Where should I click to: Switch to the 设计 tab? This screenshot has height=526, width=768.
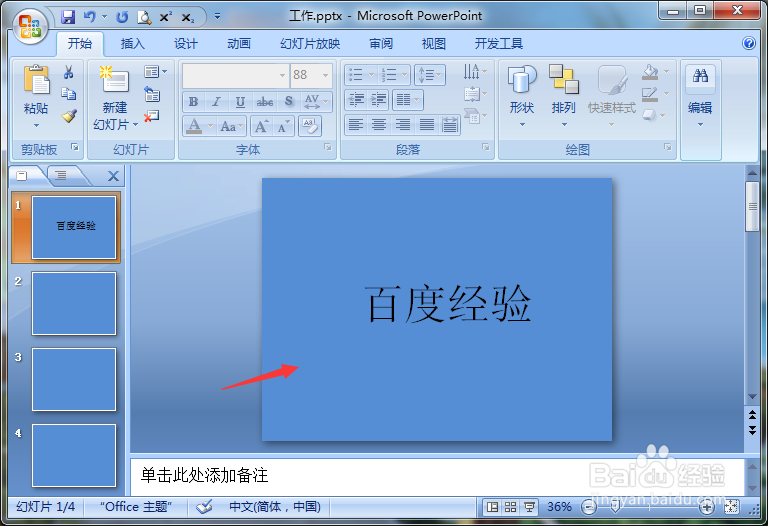point(186,44)
